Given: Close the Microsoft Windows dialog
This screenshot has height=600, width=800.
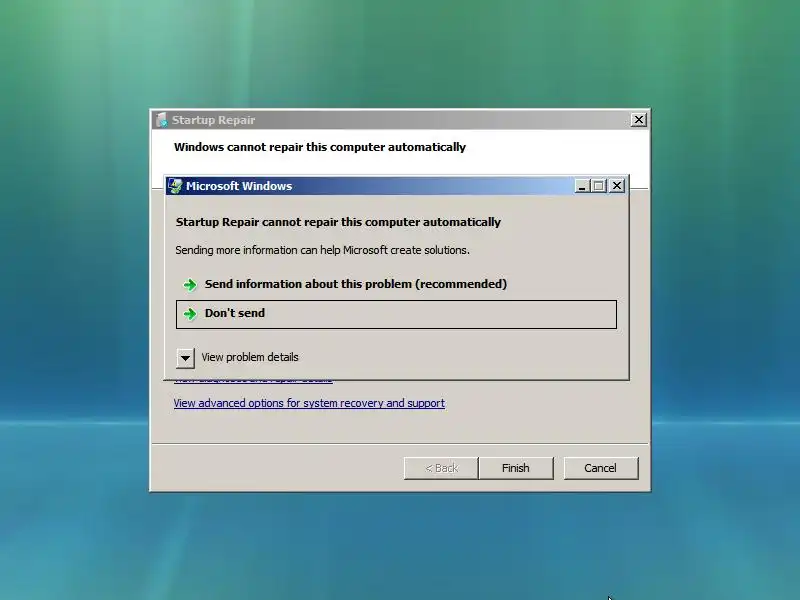Looking at the screenshot, I should point(617,186).
